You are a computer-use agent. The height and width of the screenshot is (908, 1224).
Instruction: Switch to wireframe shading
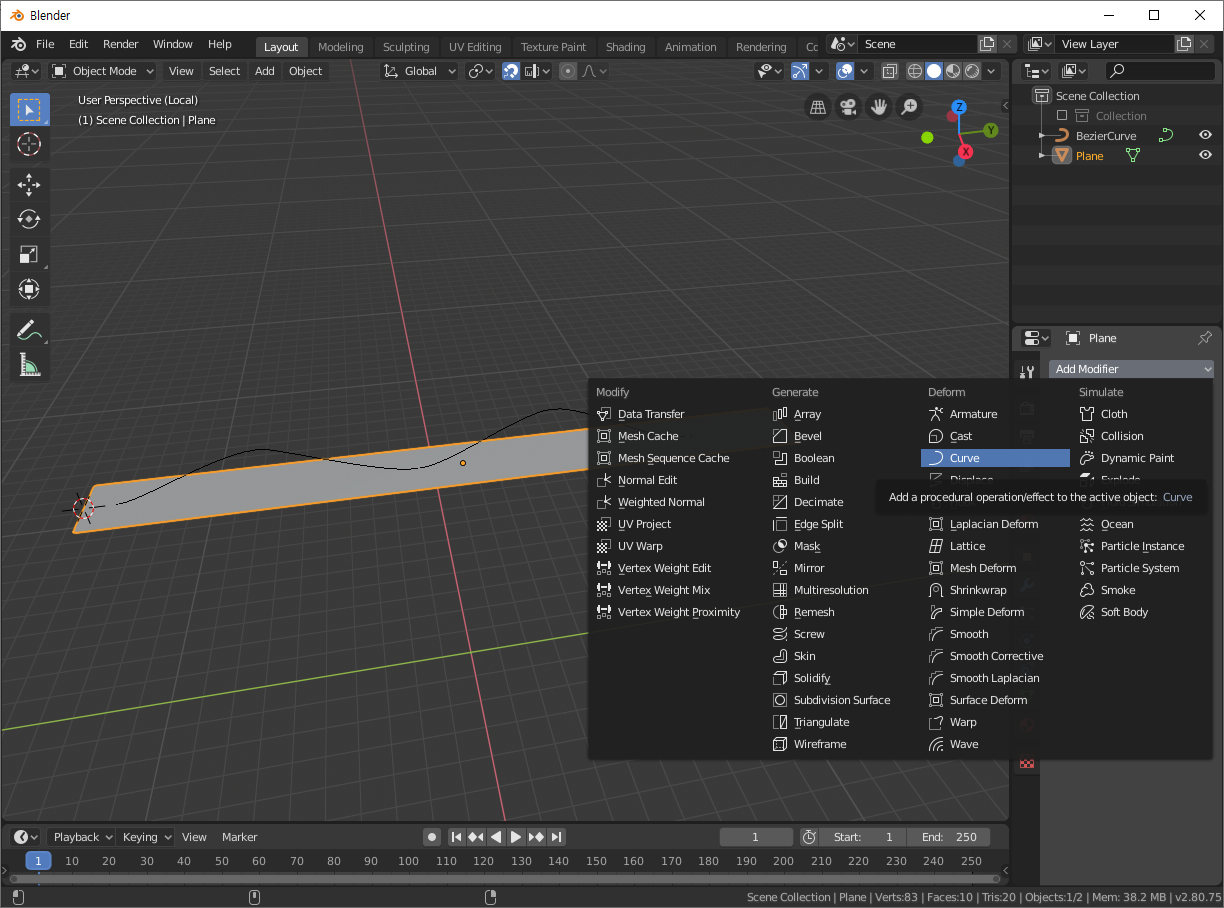tap(914, 71)
